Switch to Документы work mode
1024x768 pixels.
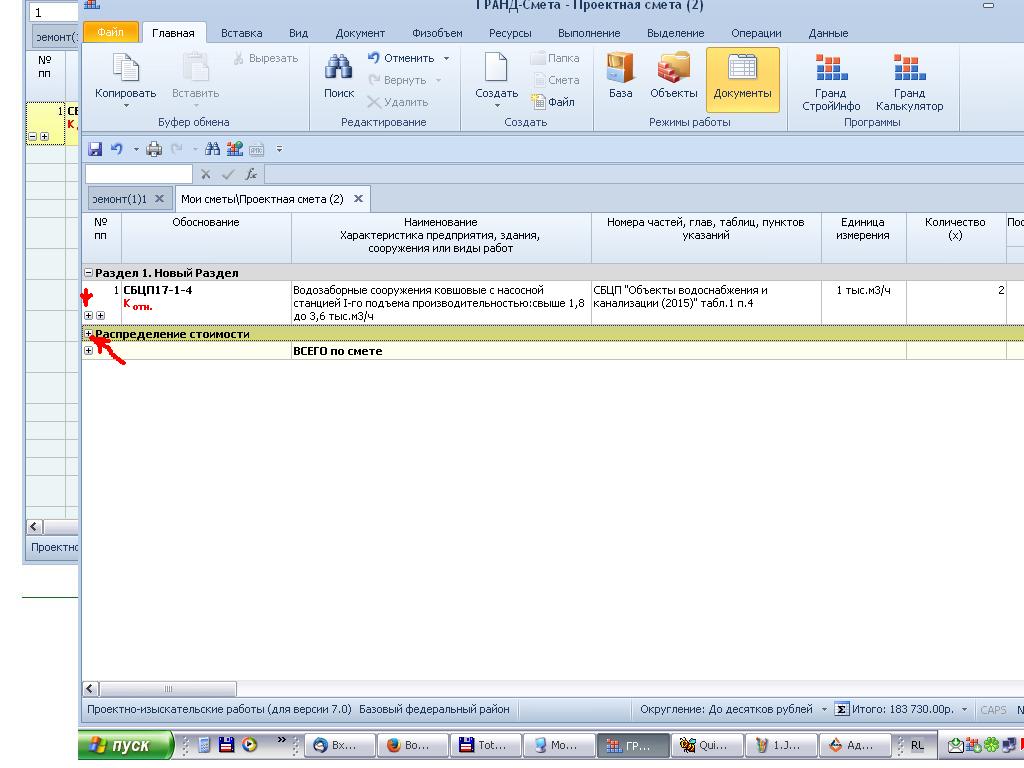coord(743,80)
